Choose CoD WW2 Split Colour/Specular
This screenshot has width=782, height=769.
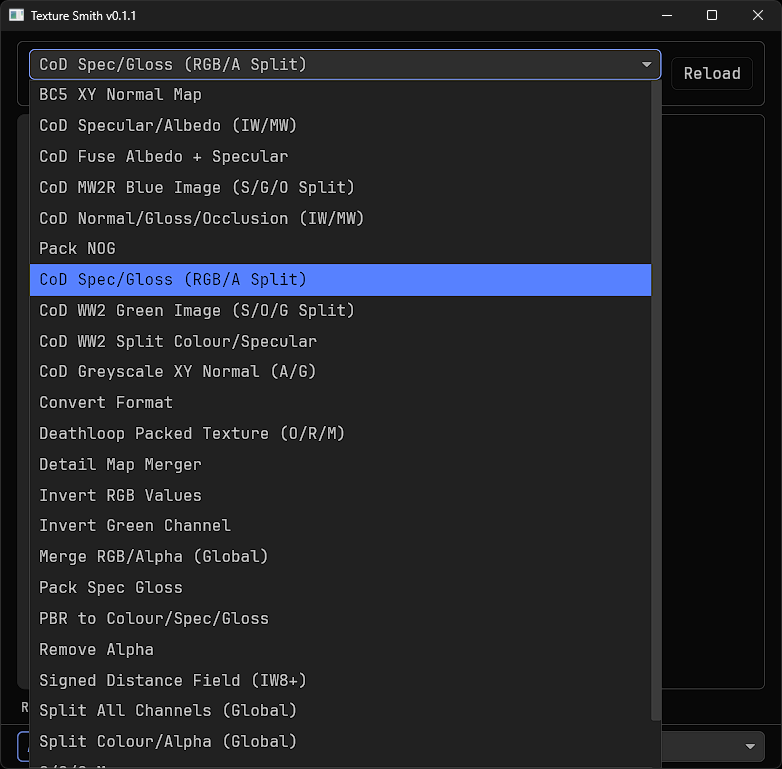point(341,342)
